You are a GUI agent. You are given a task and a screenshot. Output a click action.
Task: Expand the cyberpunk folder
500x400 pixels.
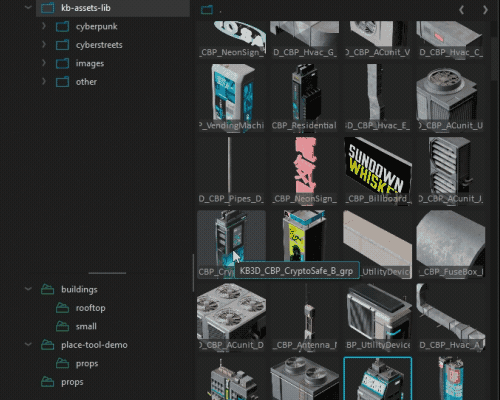[44, 26]
